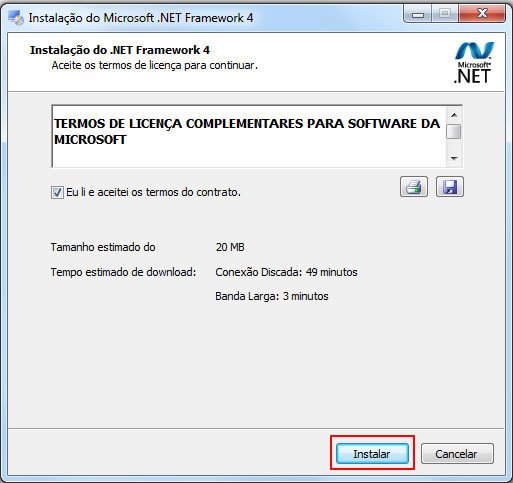Close the .NET Framework 4 installer window
Viewport: 513px width, 483px height.
coord(482,14)
